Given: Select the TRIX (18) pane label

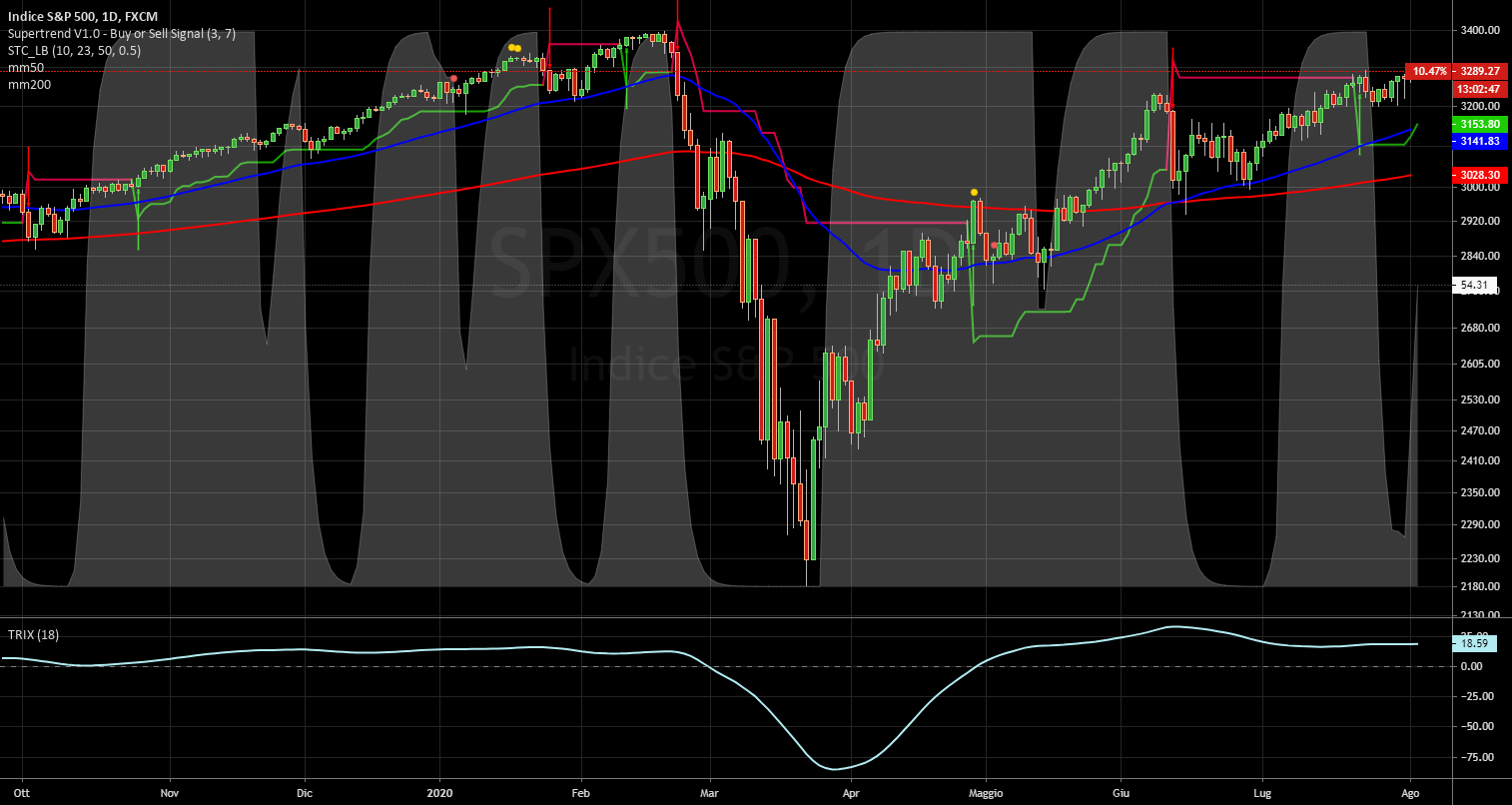Looking at the screenshot, I should click(33, 635).
